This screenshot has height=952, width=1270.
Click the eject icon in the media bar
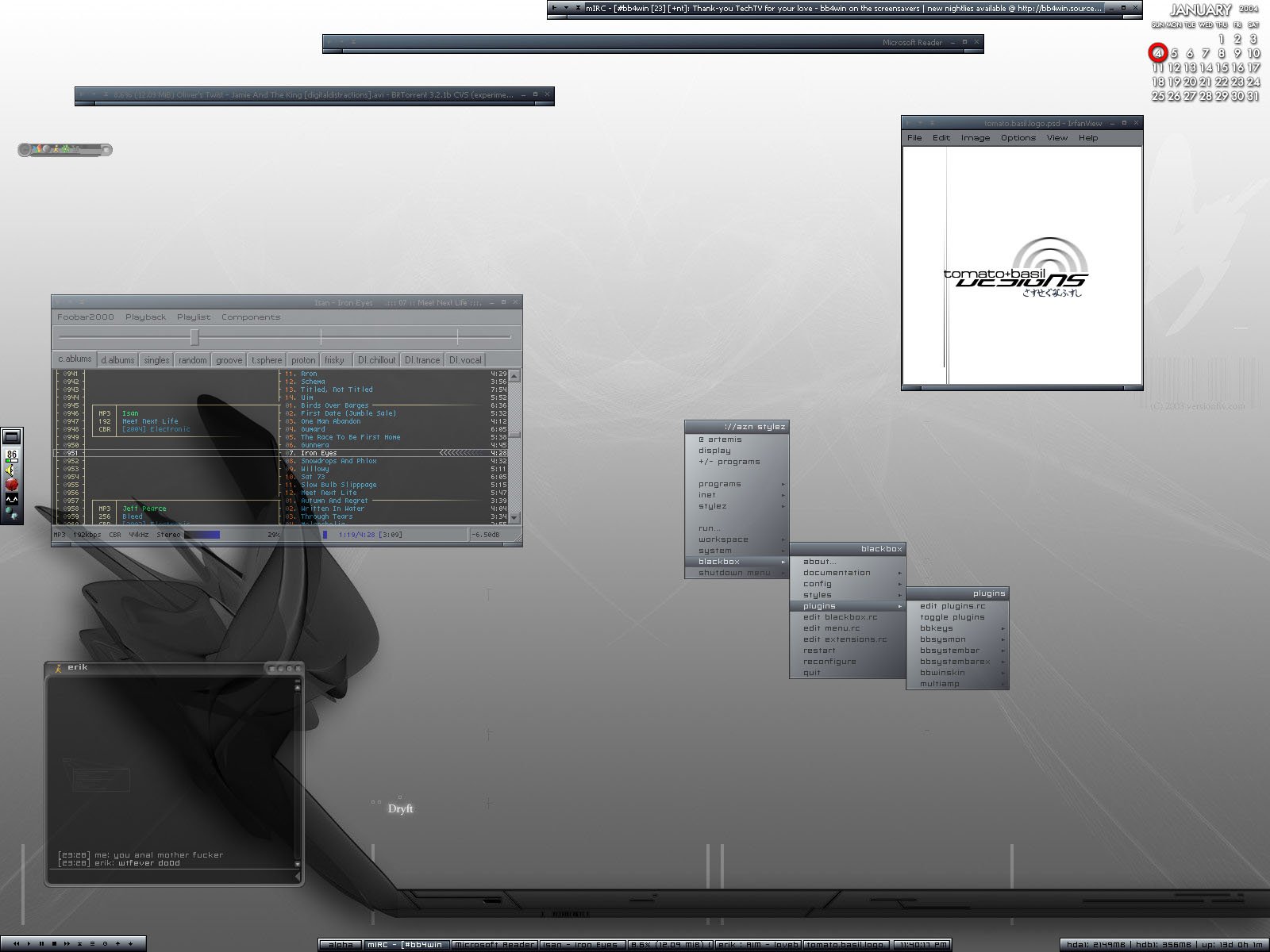coord(79,943)
